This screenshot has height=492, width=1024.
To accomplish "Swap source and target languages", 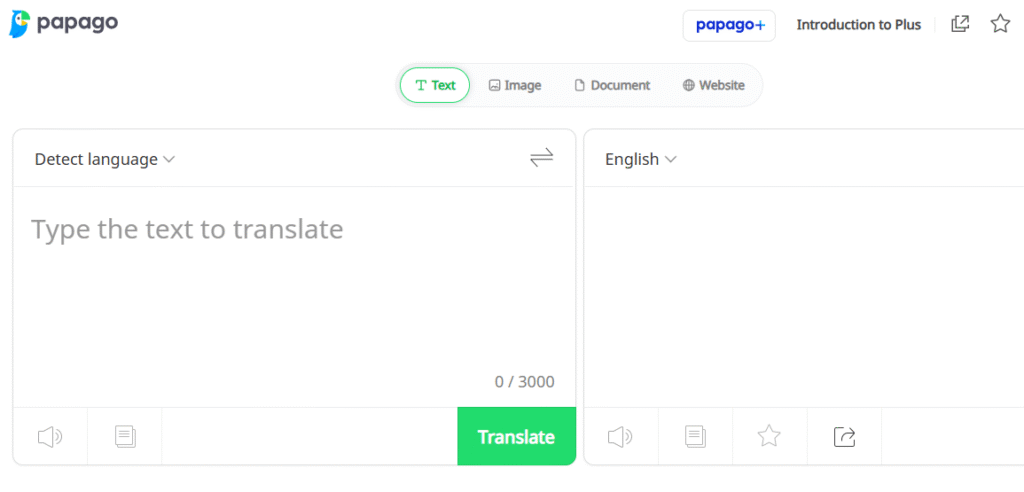I will pos(541,158).
